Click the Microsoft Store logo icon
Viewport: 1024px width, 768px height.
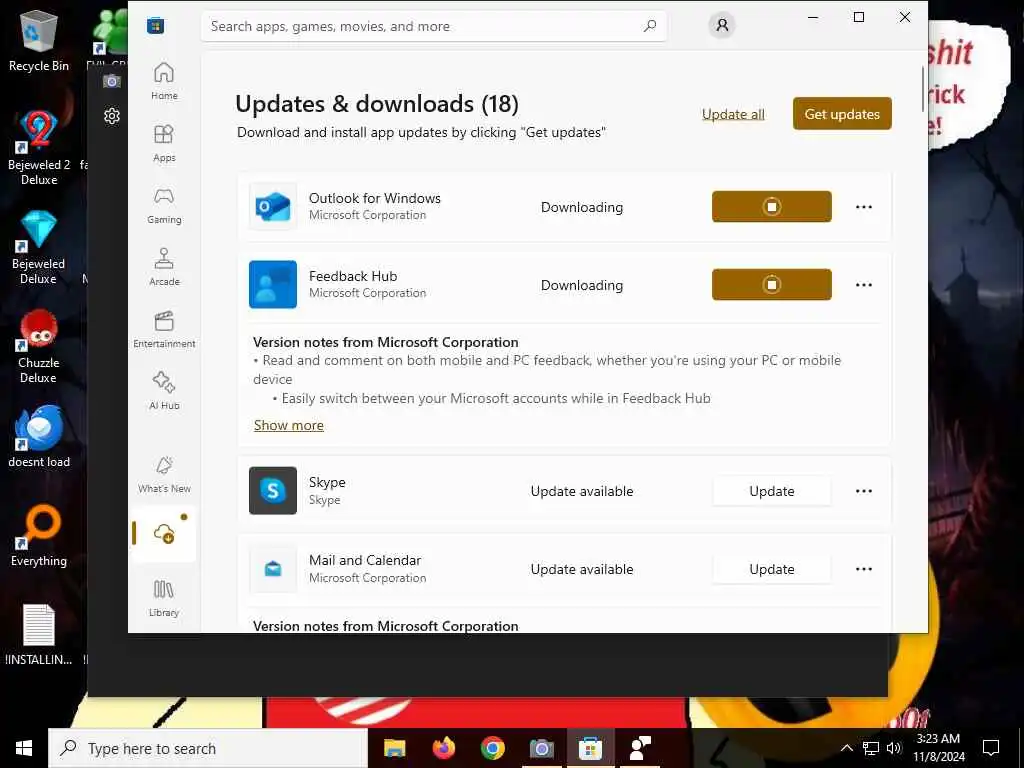click(155, 26)
